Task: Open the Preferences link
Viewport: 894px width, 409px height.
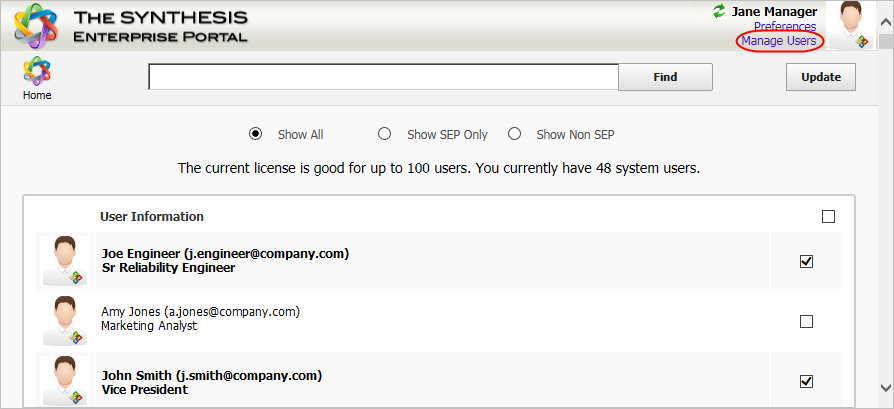Action: (785, 26)
